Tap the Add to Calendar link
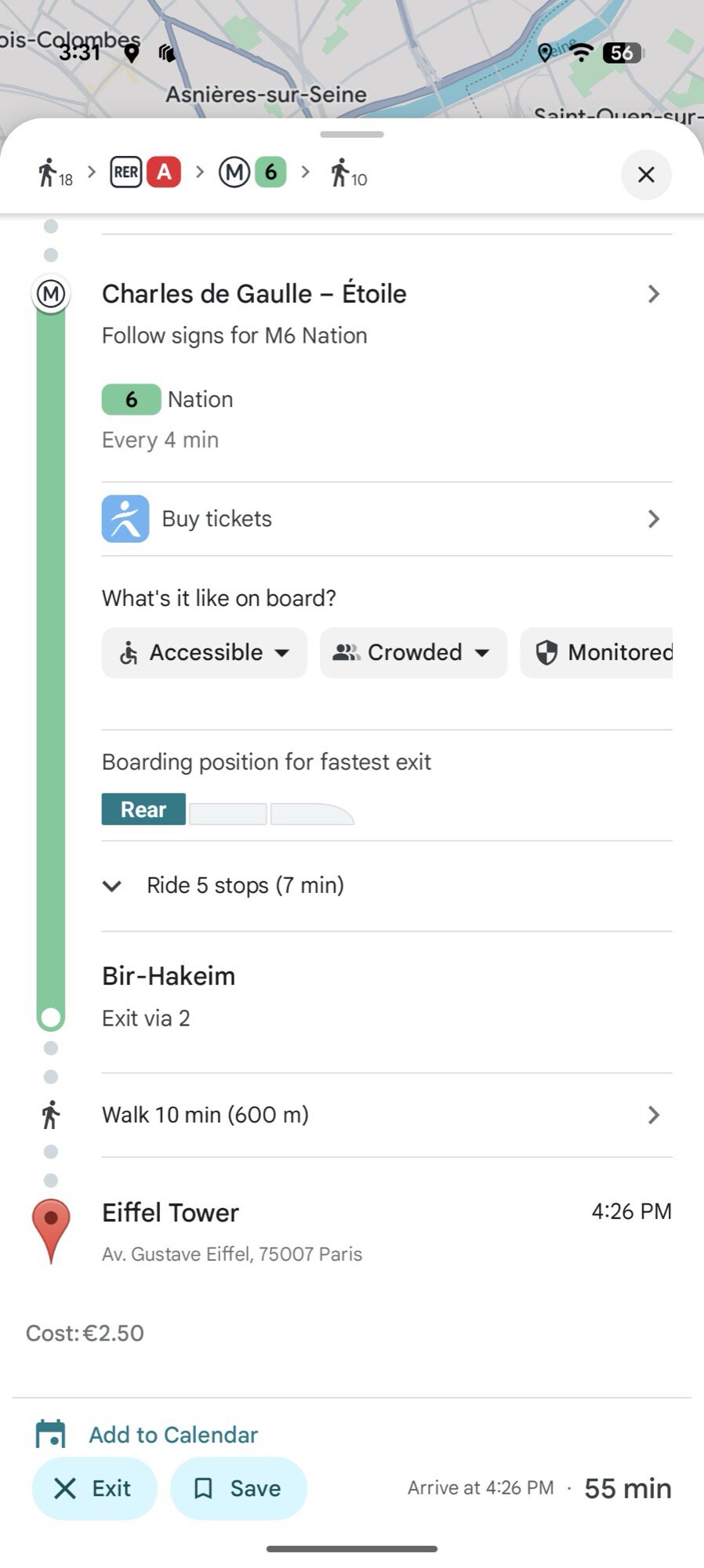704x1568 pixels. pos(173,1435)
